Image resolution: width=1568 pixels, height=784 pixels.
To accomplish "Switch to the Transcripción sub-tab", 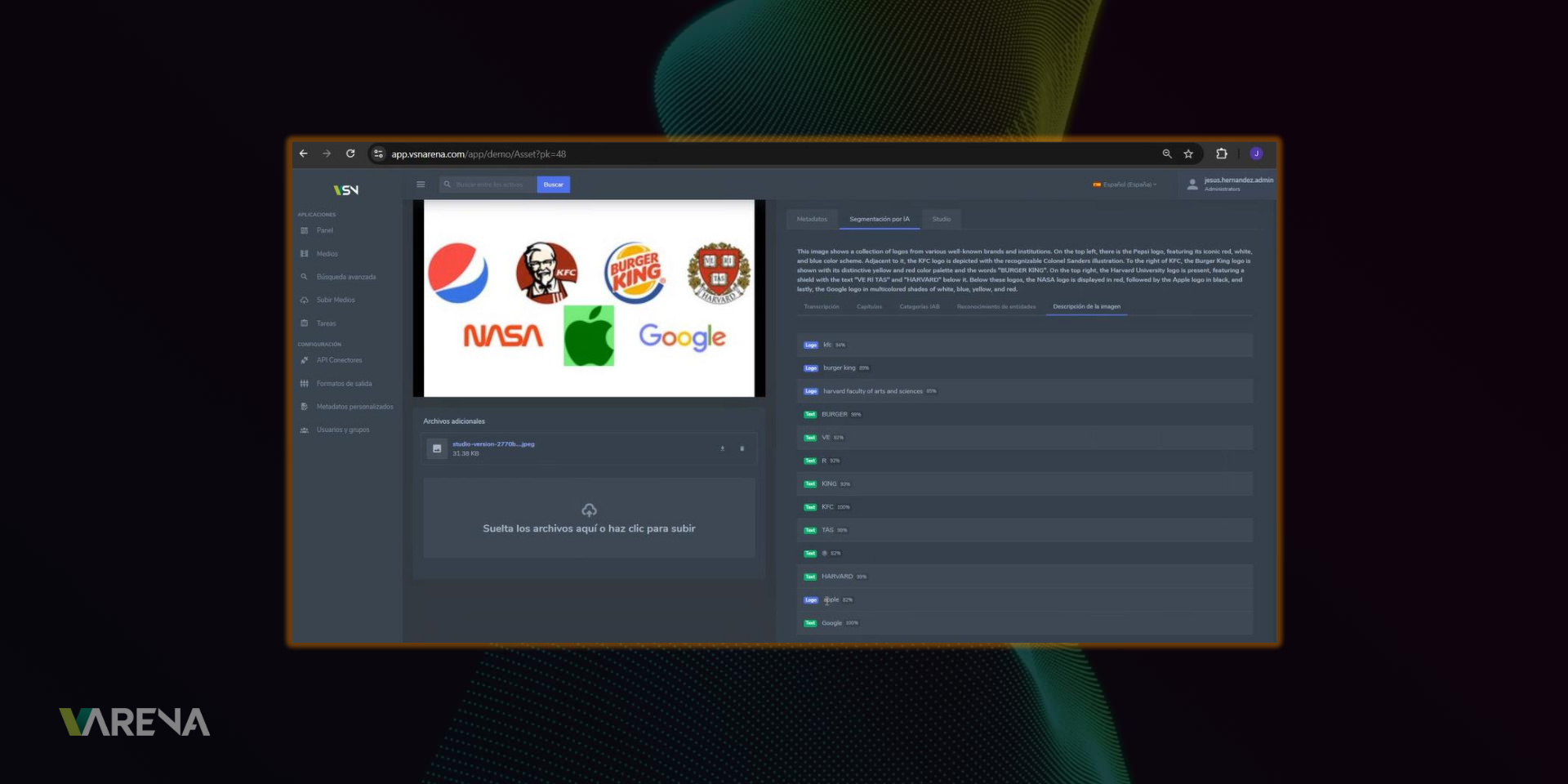I will 822,307.
